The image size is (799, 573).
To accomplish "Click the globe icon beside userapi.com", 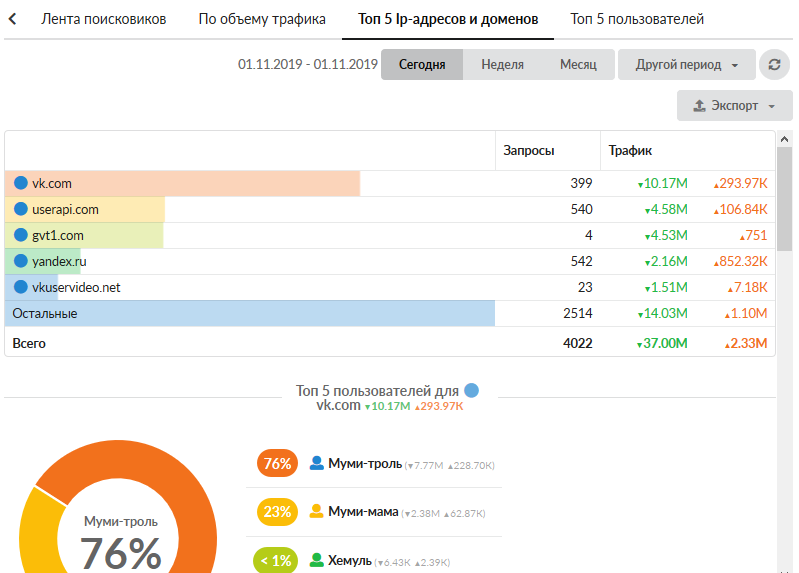I will 20,210.
